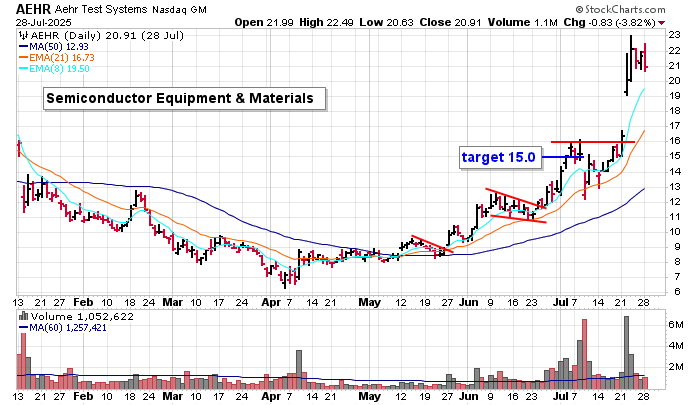The image size is (700, 405).
Task: Click the Volume 1.1M header value
Action: pyautogui.click(x=522, y=22)
